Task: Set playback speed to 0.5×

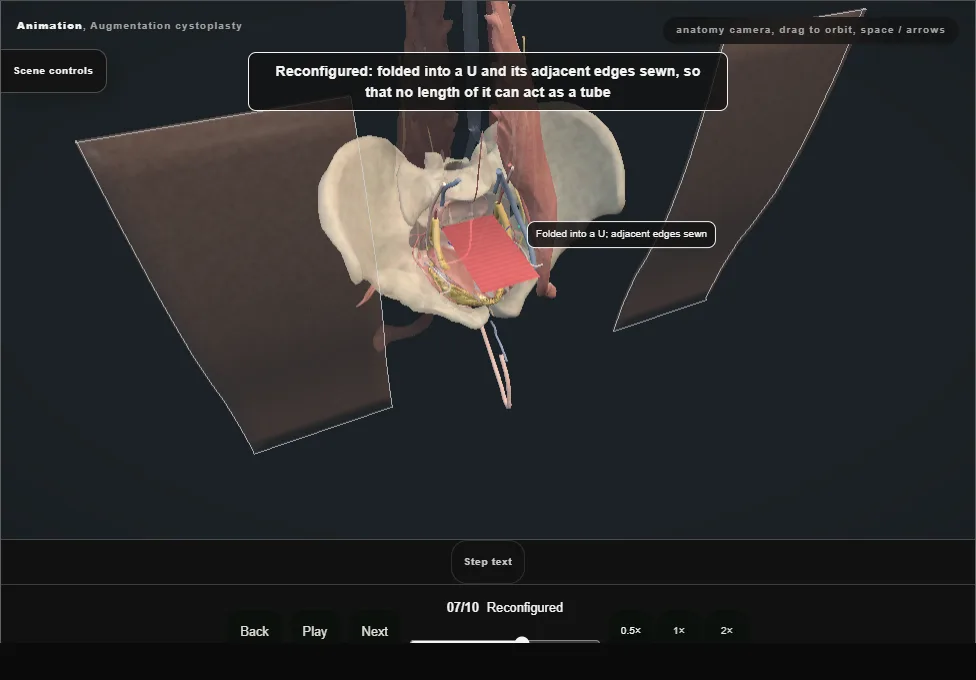Action: point(631,631)
